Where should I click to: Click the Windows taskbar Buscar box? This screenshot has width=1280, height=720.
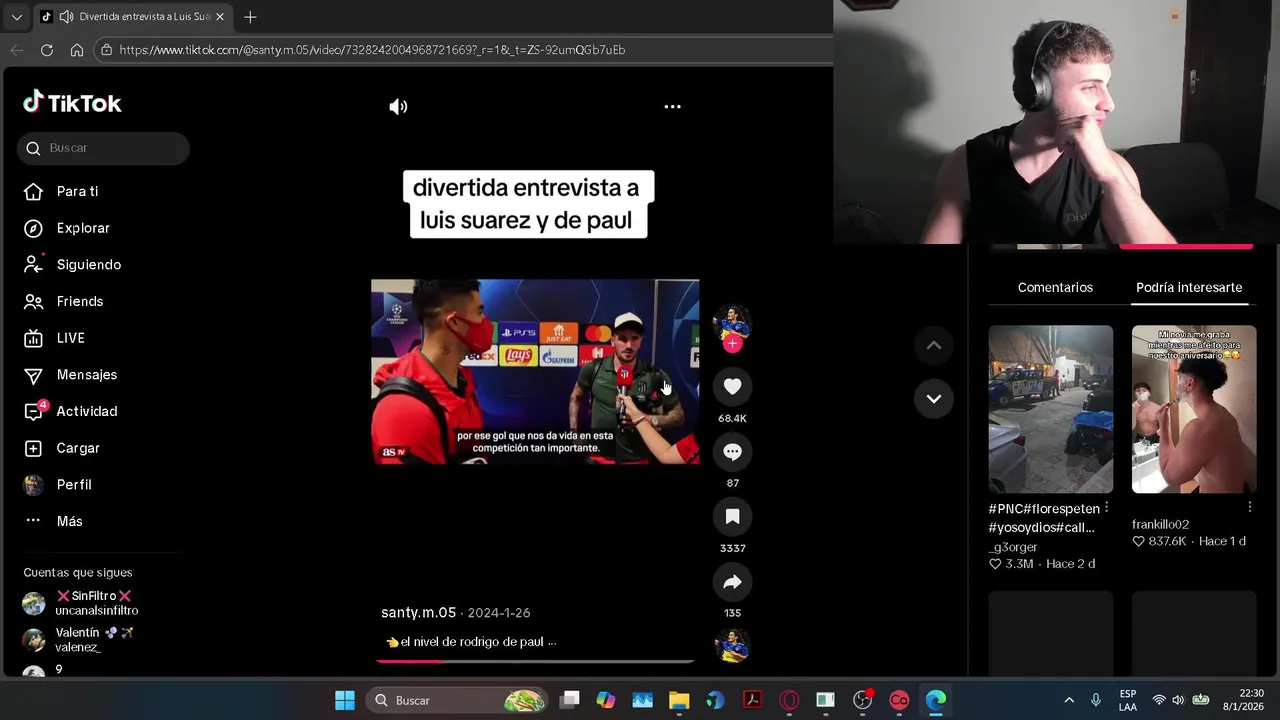pos(458,700)
